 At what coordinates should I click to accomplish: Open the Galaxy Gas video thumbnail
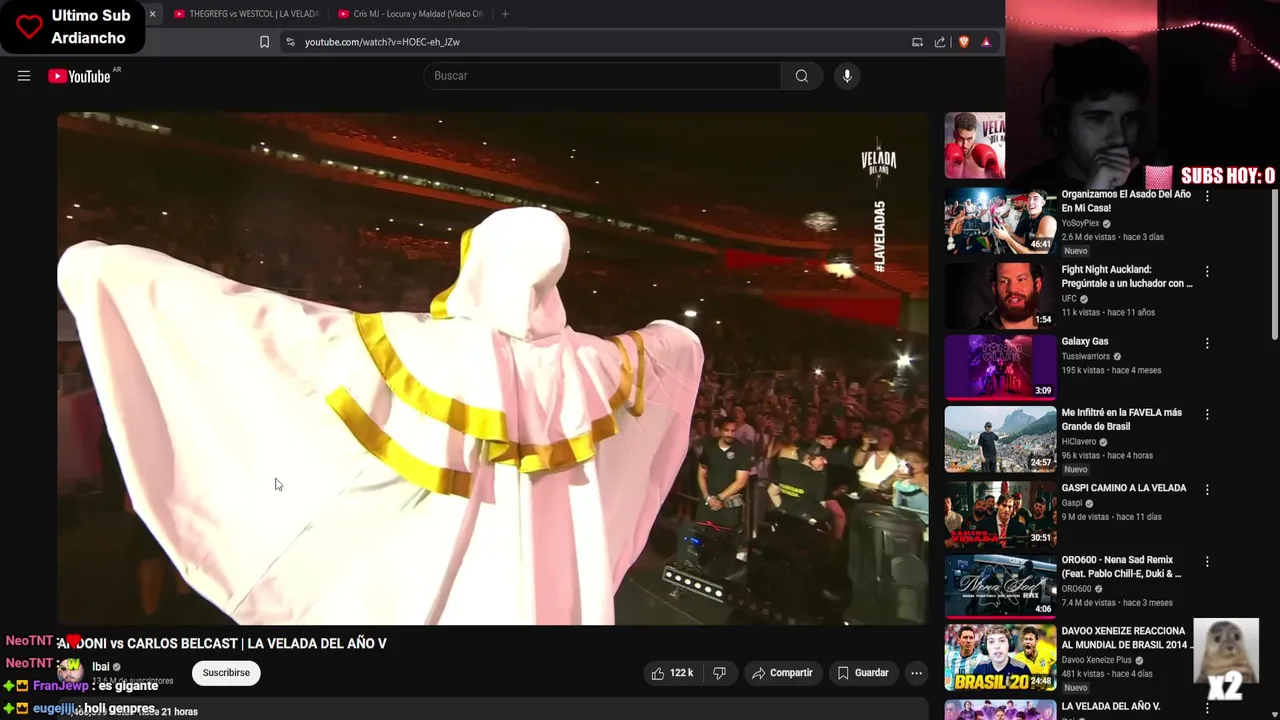(1000, 367)
